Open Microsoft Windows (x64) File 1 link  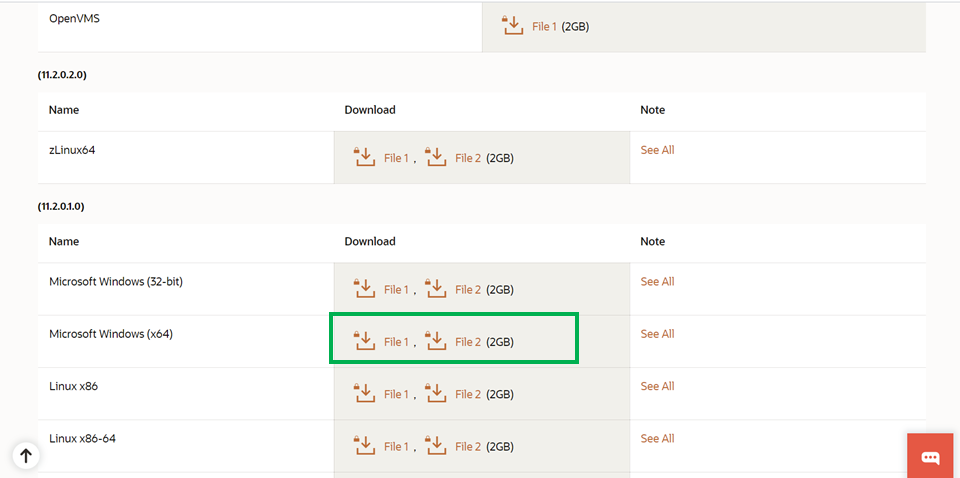pyautogui.click(x=396, y=342)
